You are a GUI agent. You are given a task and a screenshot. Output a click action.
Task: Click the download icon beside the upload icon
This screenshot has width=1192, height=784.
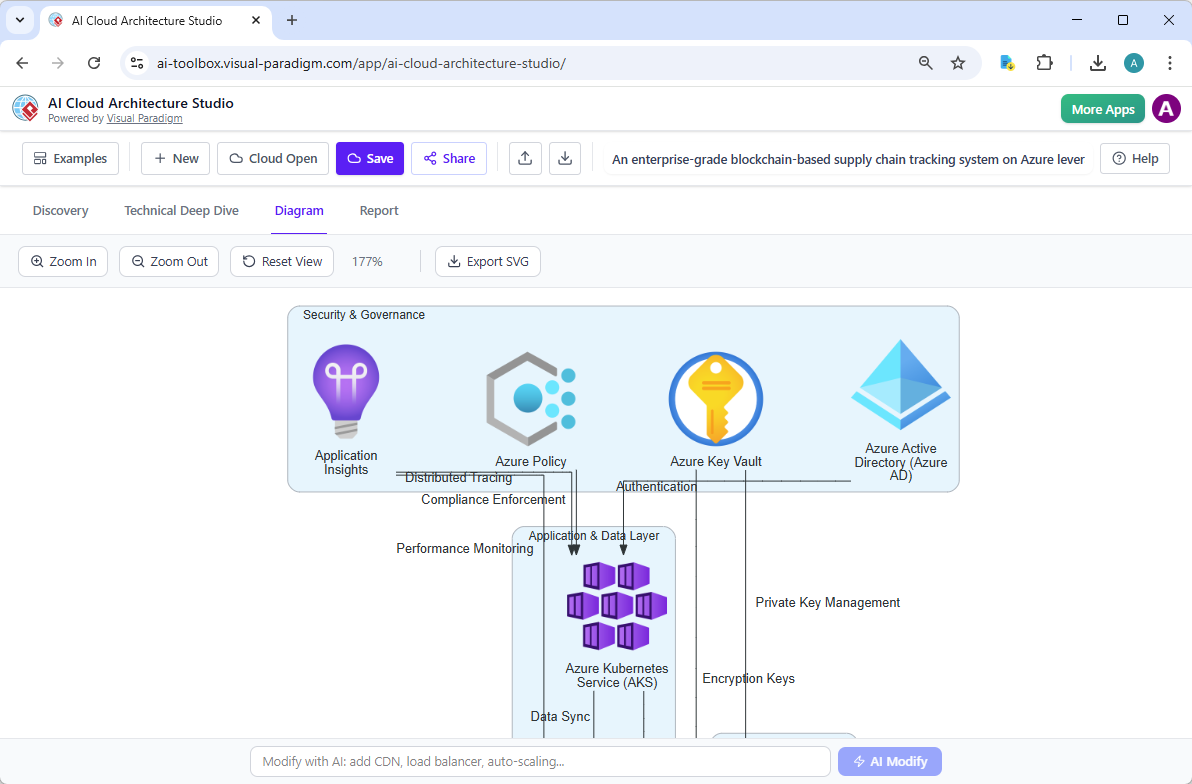[565, 158]
